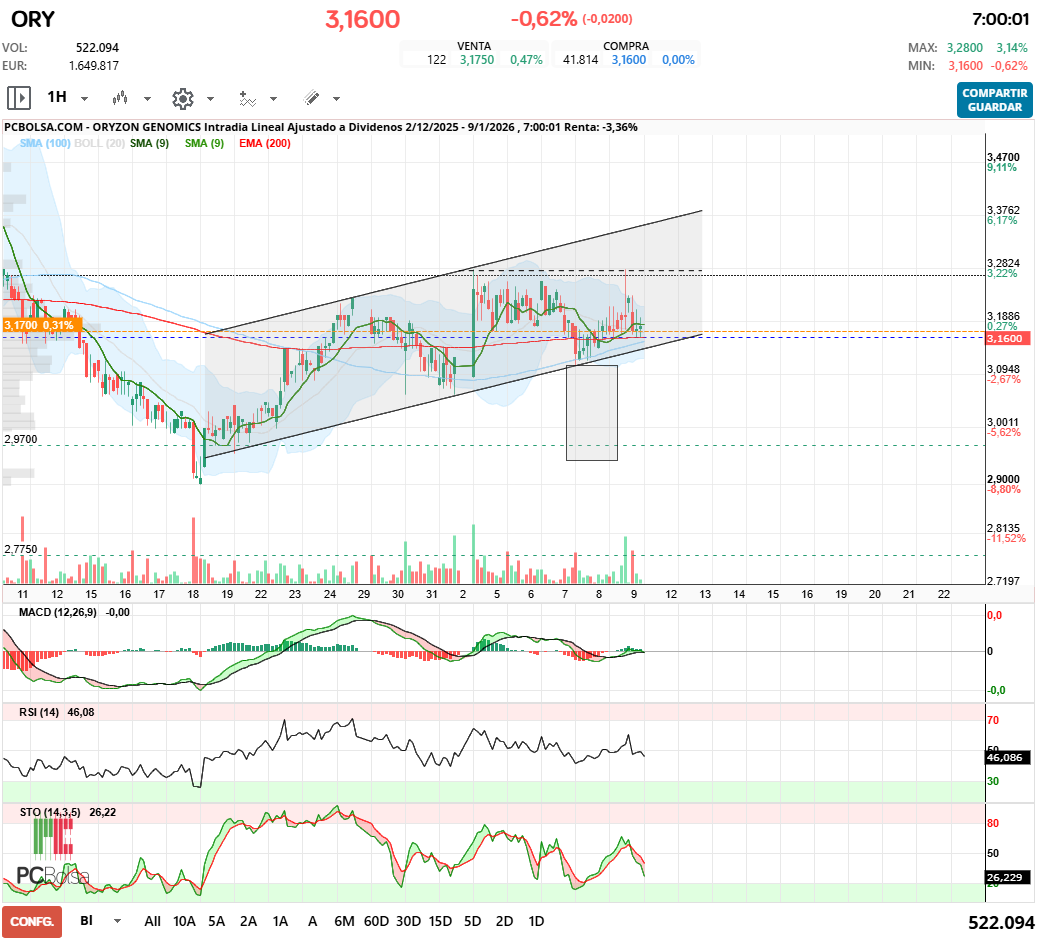Select the candlestick chart type icon
This screenshot has width=1048, height=943.
coord(122,98)
